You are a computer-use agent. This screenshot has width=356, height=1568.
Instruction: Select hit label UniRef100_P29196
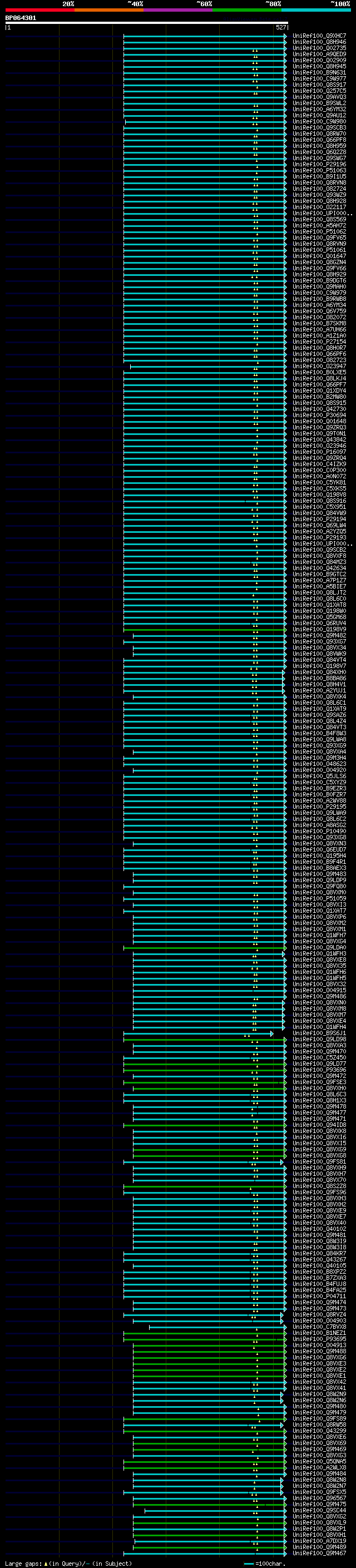pos(319,164)
